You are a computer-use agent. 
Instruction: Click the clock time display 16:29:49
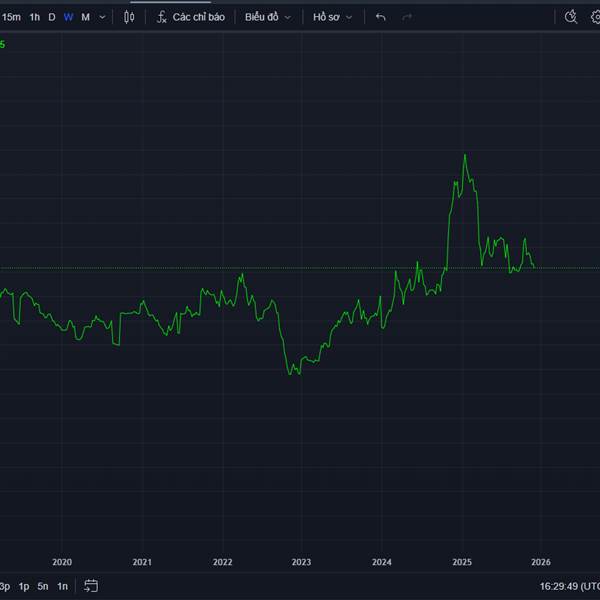click(x=562, y=586)
